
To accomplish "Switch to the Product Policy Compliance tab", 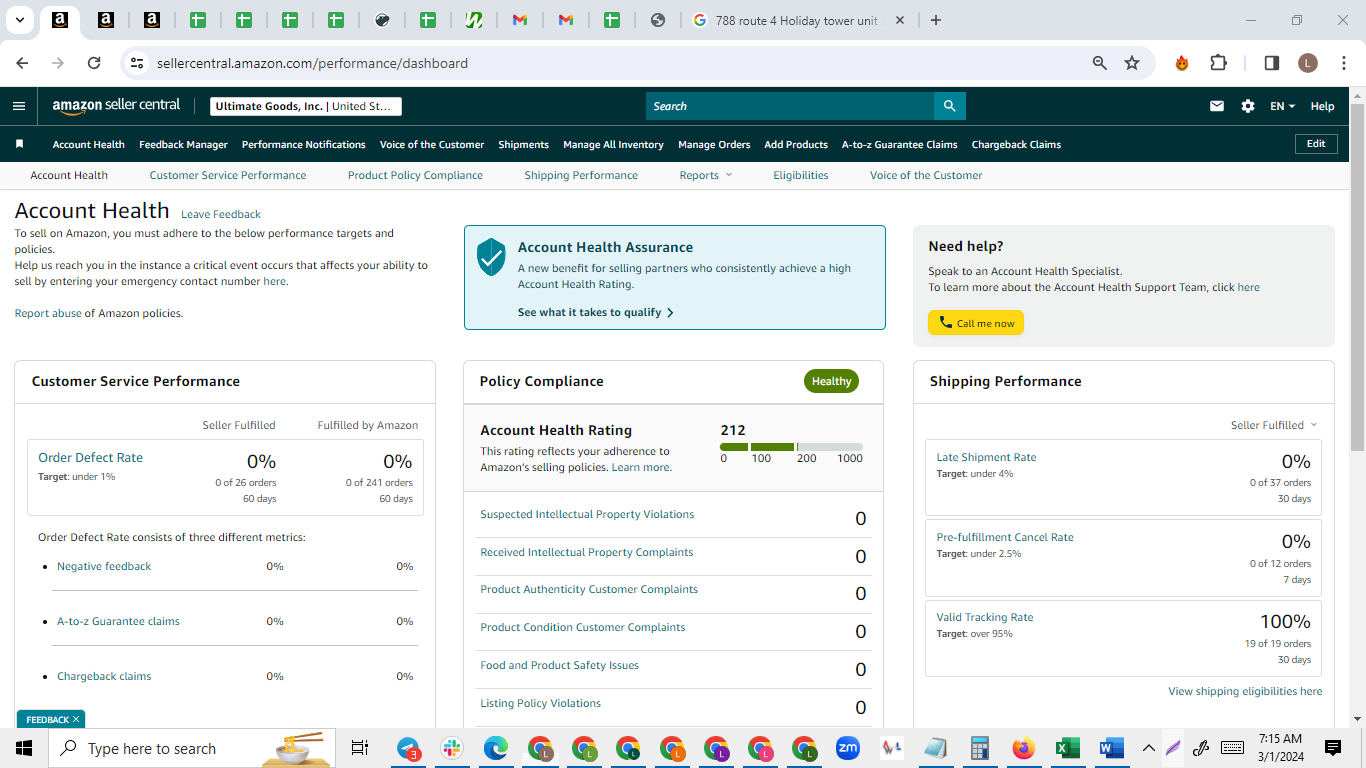I will pos(415,175).
